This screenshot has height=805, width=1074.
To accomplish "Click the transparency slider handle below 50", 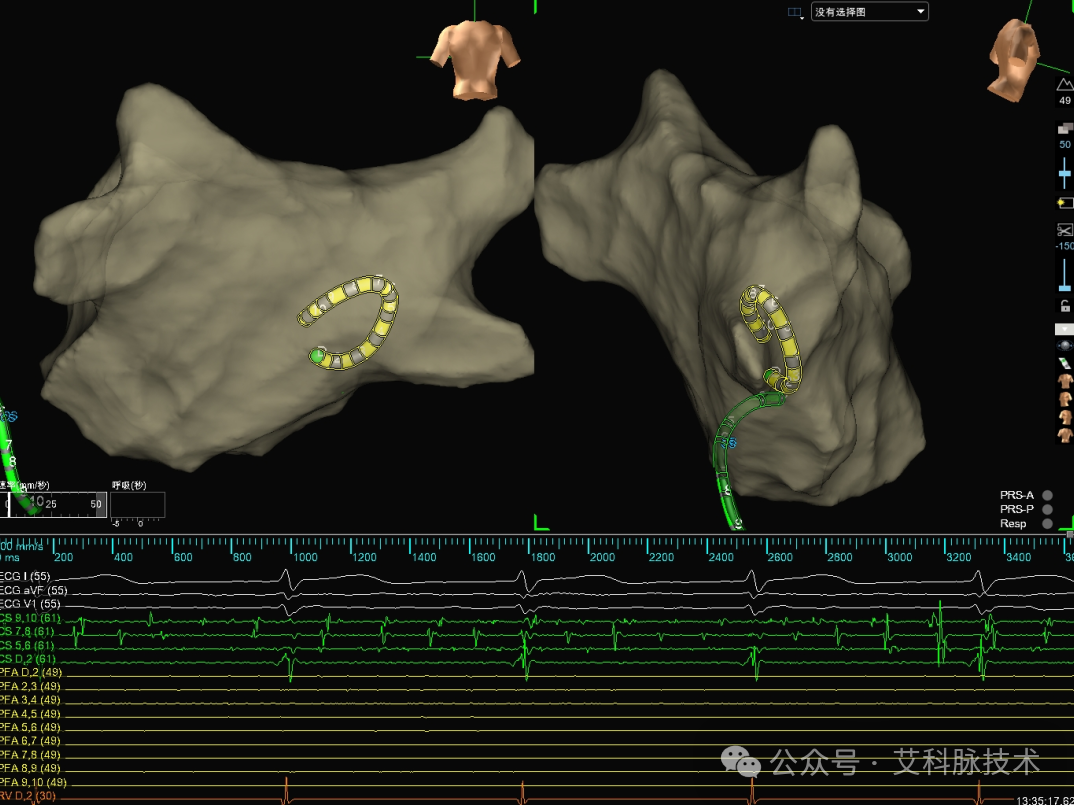I will tap(1064, 174).
